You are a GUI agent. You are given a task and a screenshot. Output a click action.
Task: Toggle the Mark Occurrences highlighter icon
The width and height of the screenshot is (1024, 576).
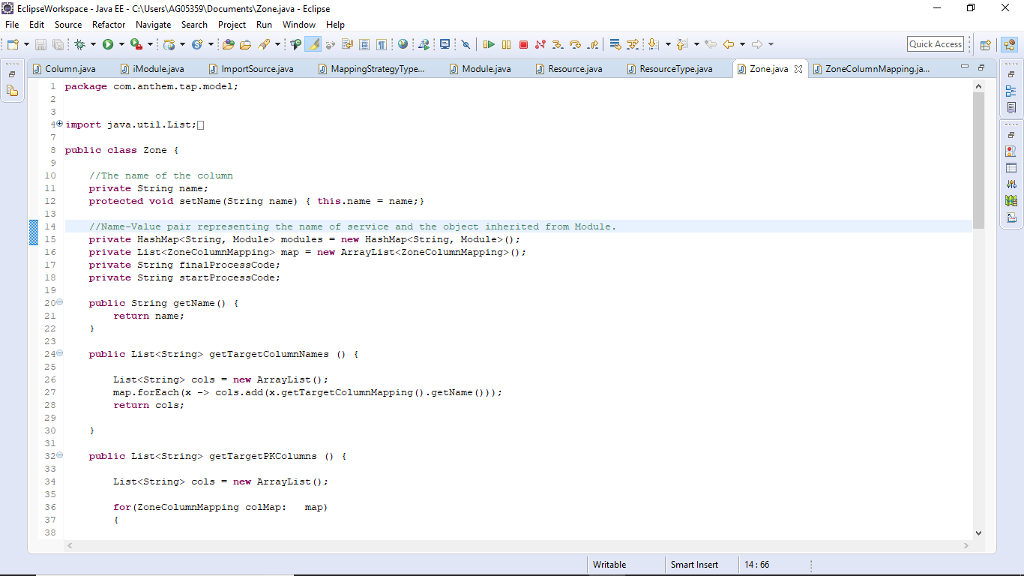(313, 44)
